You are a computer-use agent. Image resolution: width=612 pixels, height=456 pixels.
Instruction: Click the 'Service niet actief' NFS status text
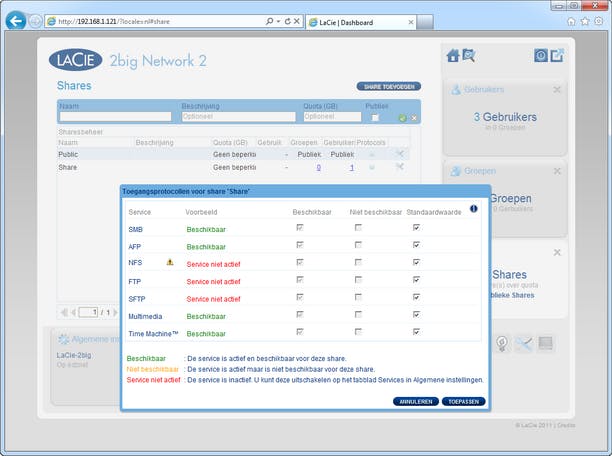[x=213, y=264]
